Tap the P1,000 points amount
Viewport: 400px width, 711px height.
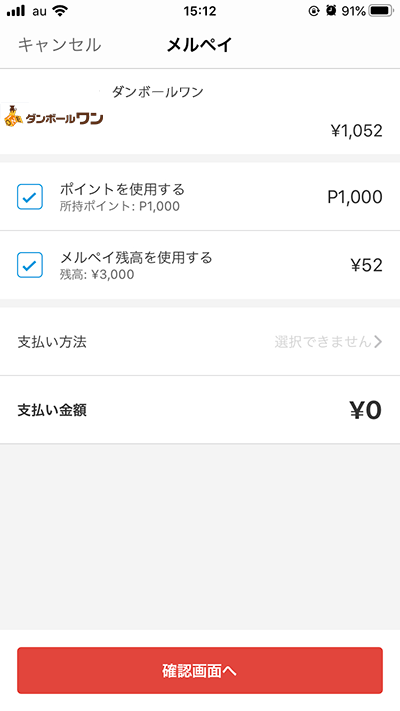click(x=355, y=197)
